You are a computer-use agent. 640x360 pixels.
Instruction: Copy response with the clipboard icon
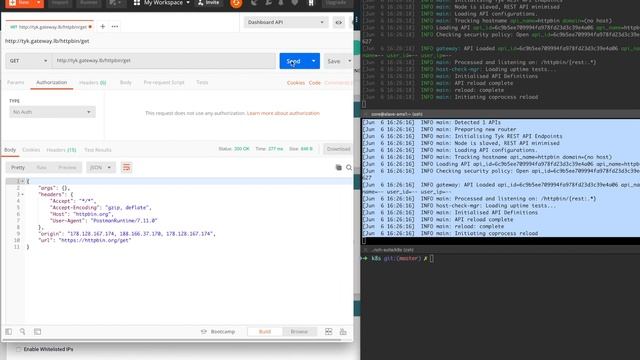[338, 167]
